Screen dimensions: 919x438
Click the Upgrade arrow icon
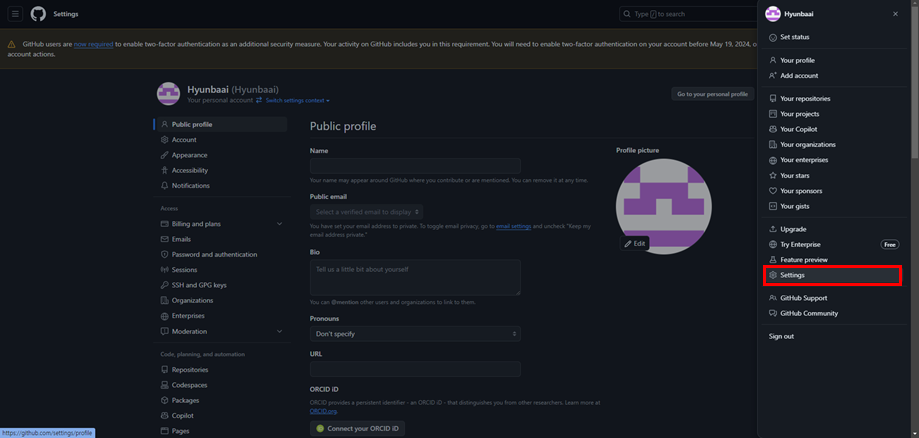coord(772,229)
